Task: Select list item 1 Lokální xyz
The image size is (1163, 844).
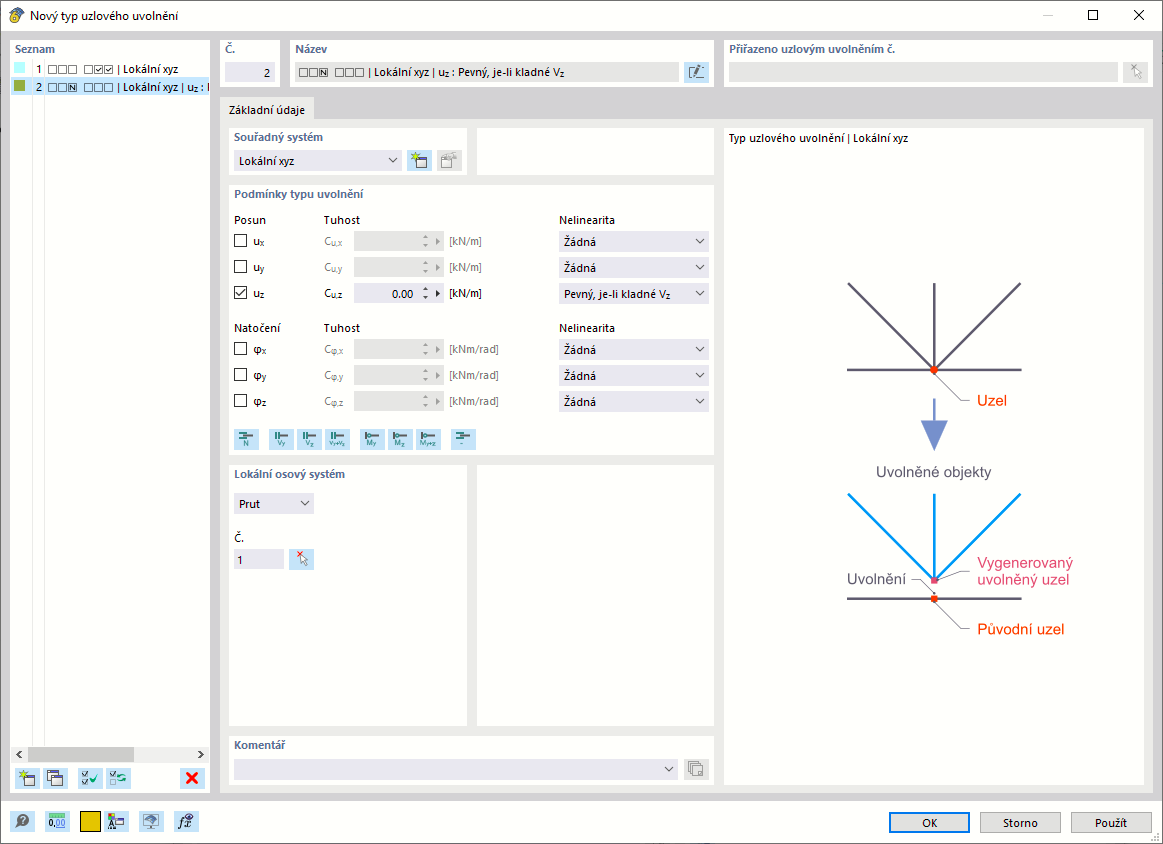Action: tap(111, 69)
